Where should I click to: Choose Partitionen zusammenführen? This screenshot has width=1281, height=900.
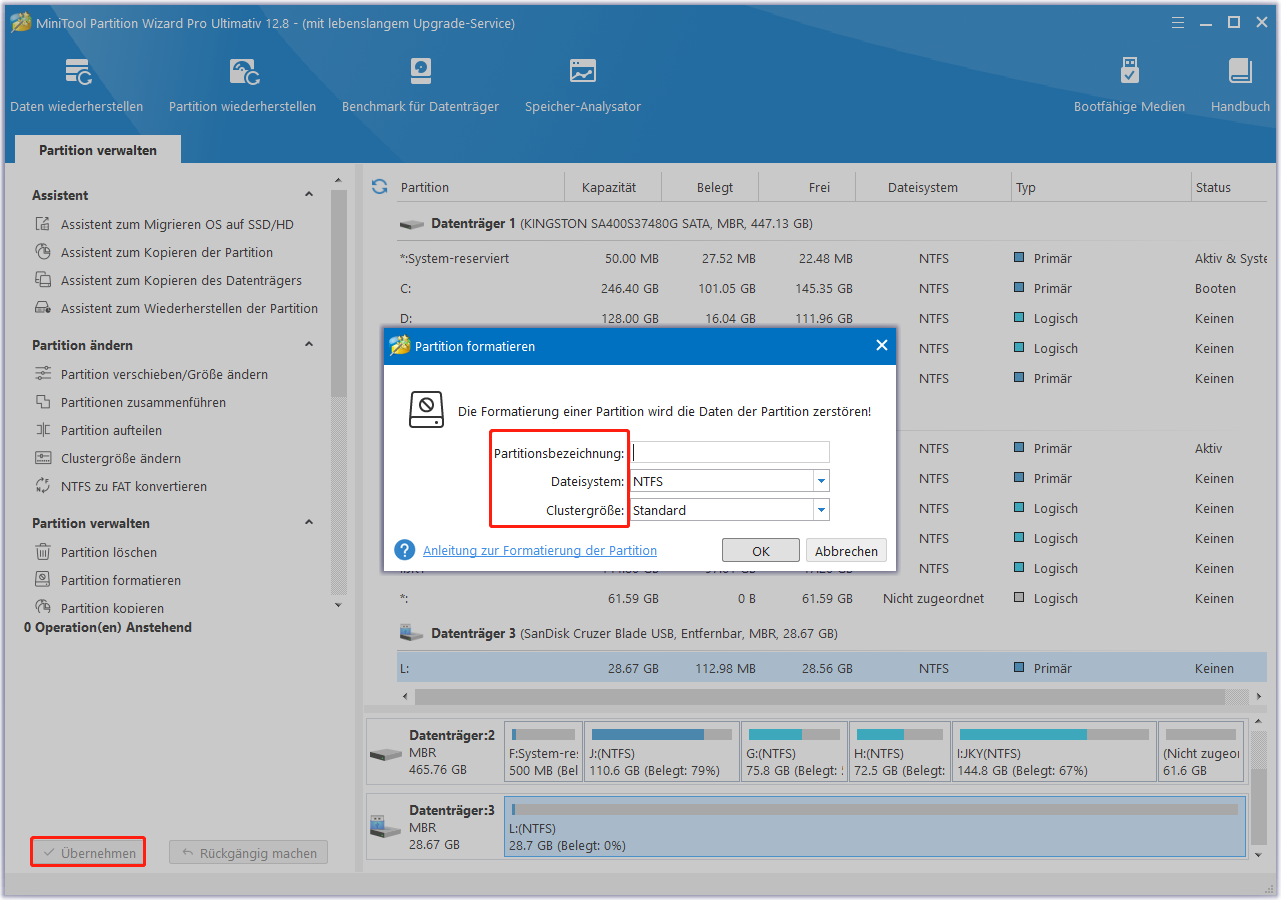(x=143, y=403)
